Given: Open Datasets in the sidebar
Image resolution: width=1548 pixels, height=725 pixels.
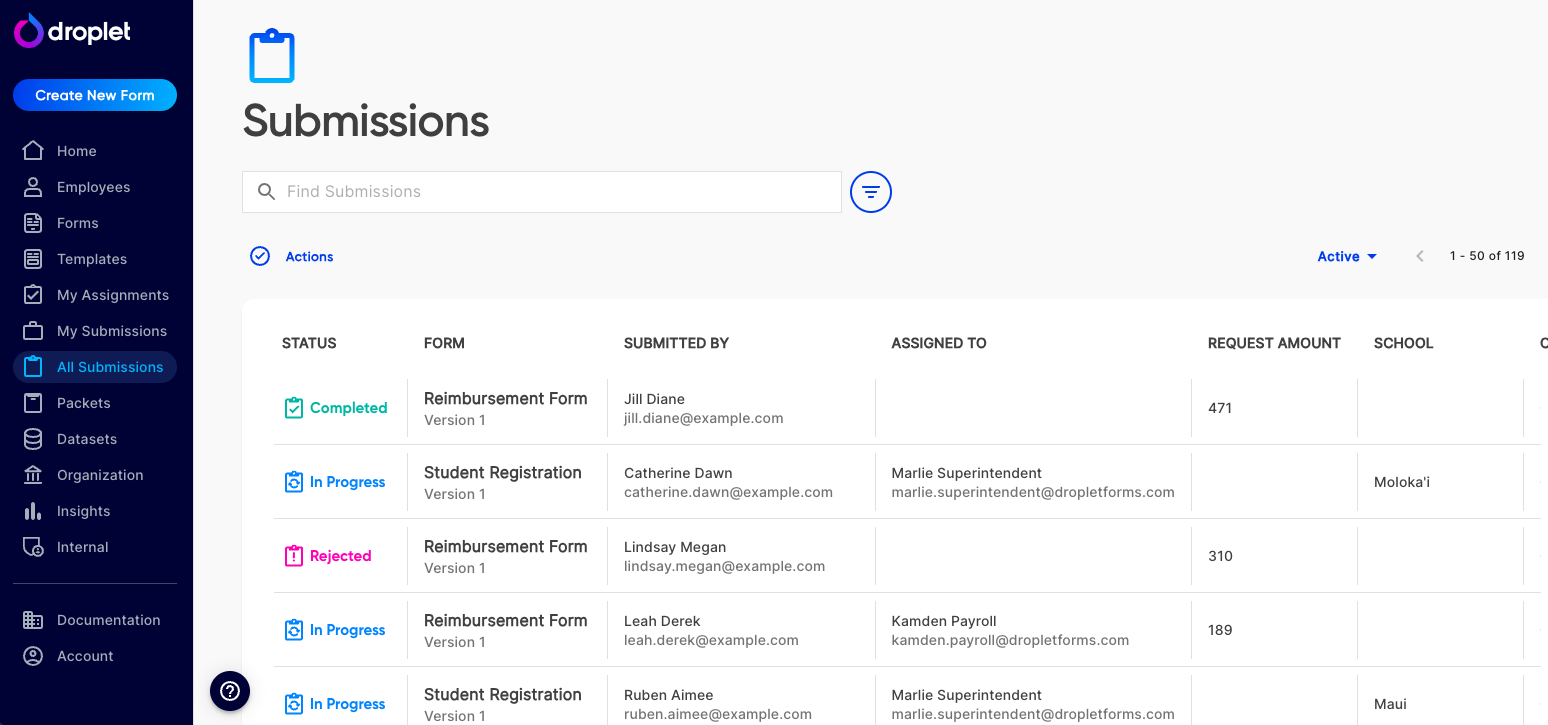Looking at the screenshot, I should [95, 439].
